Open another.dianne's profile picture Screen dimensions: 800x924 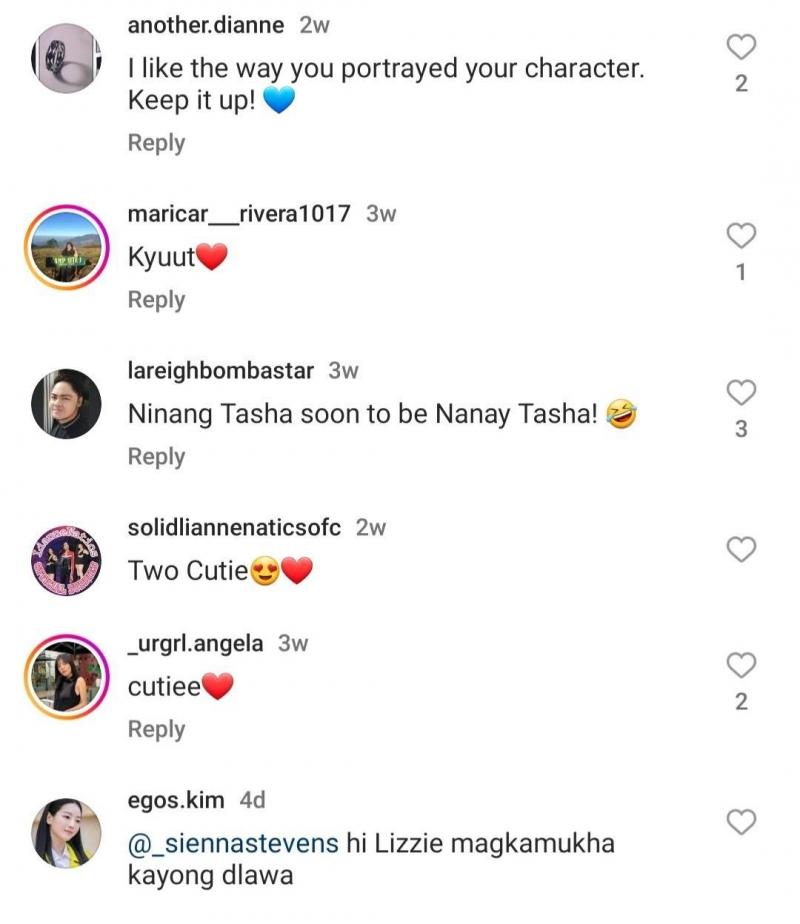(66, 59)
